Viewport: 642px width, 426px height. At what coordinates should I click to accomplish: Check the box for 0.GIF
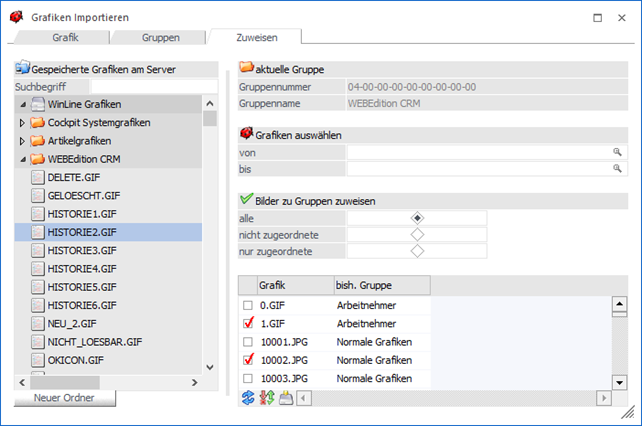pos(249,306)
